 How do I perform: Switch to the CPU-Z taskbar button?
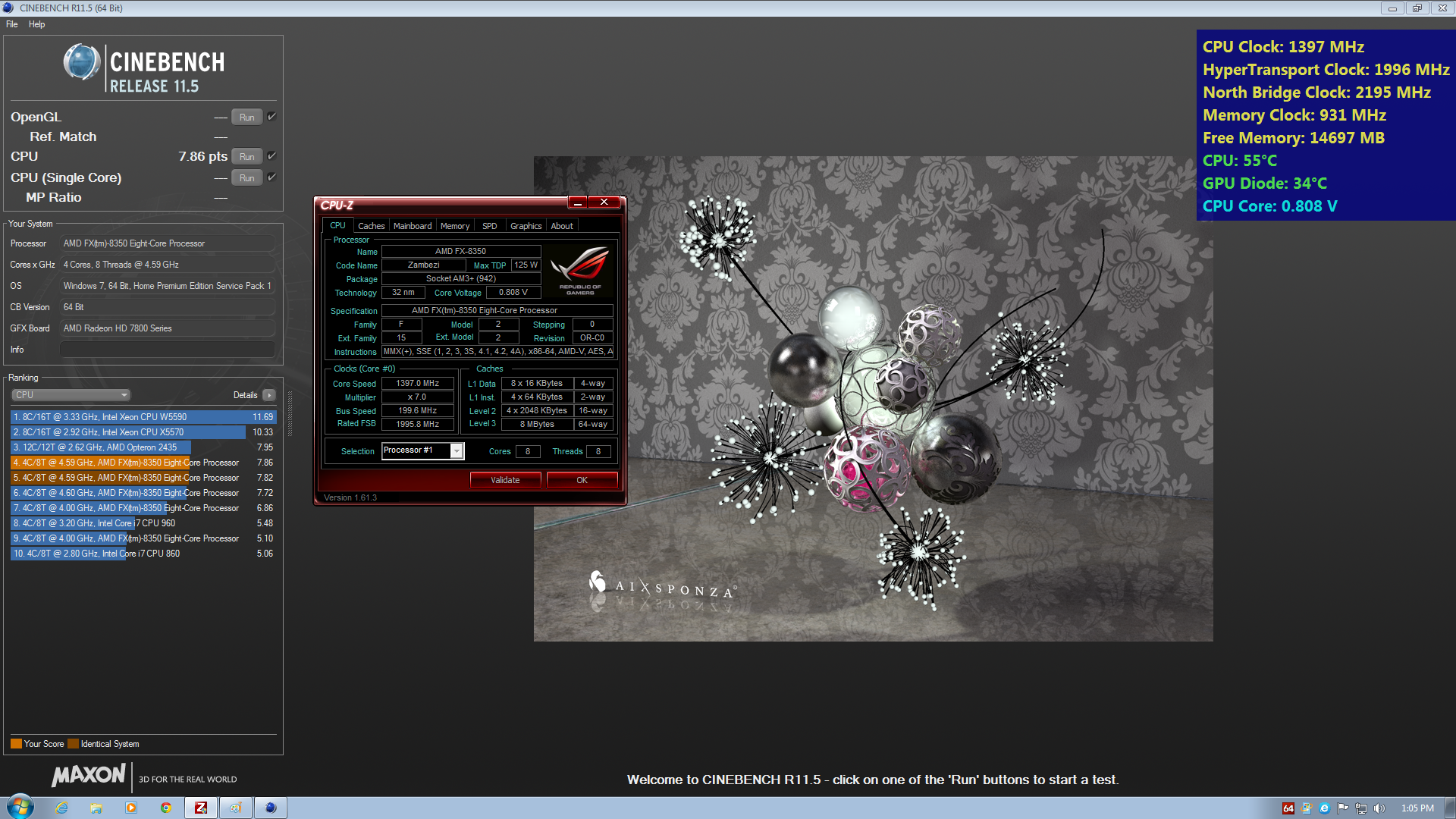pyautogui.click(x=201, y=808)
